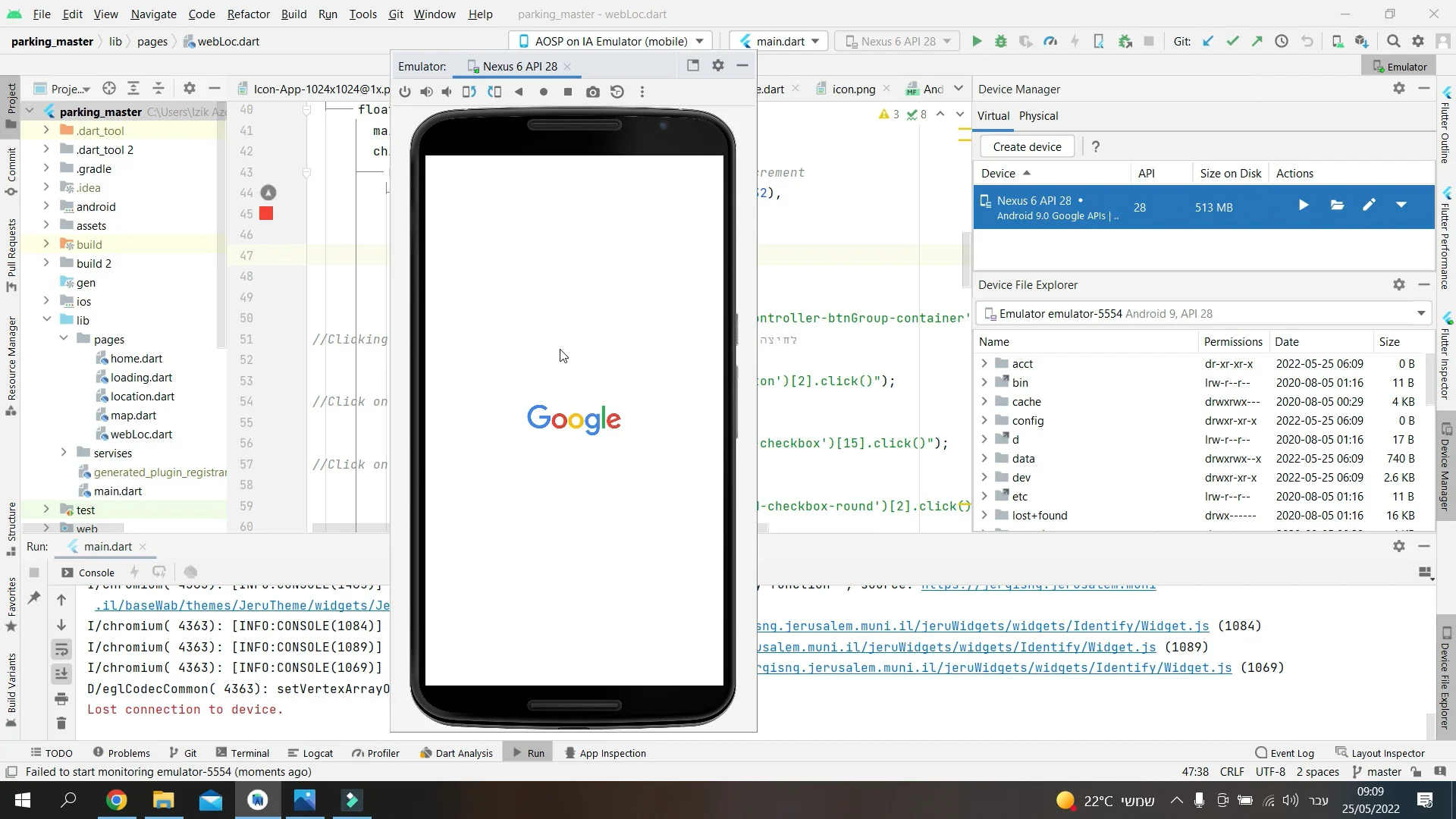The image size is (1456, 819).
Task: Open emulator extended controls three-dot menu
Action: [642, 92]
